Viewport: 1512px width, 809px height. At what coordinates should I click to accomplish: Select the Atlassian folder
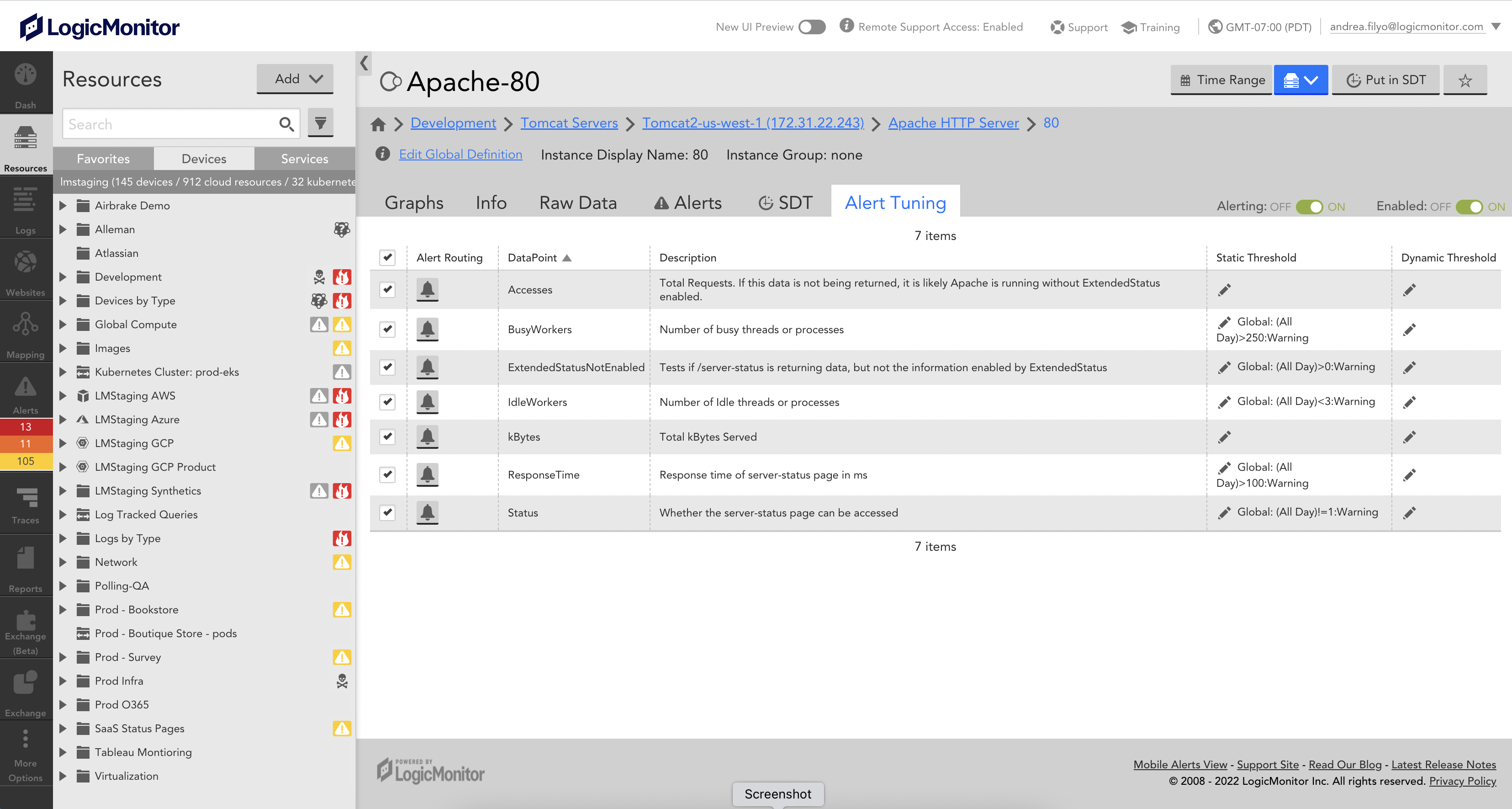(116, 253)
